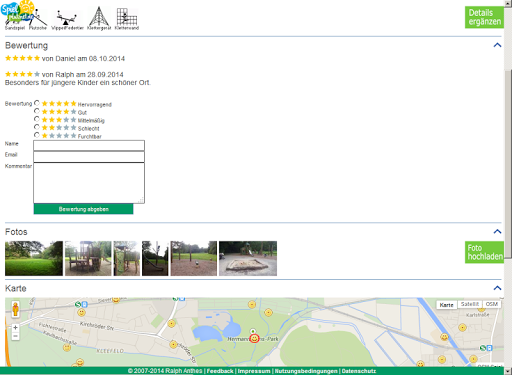
Task: Select the Furchtbar one-star rating
Action: pos(37,135)
